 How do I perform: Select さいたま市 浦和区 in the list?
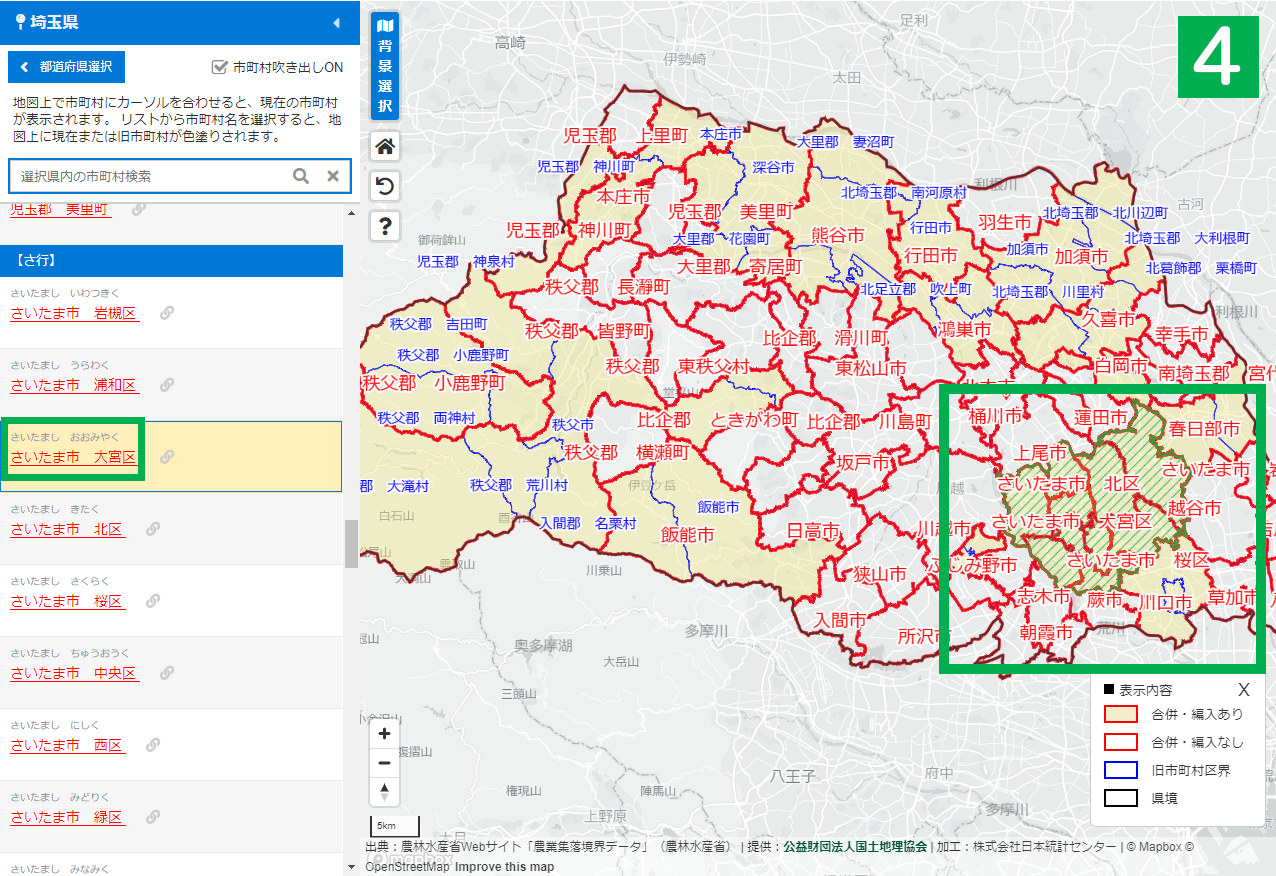[x=74, y=385]
